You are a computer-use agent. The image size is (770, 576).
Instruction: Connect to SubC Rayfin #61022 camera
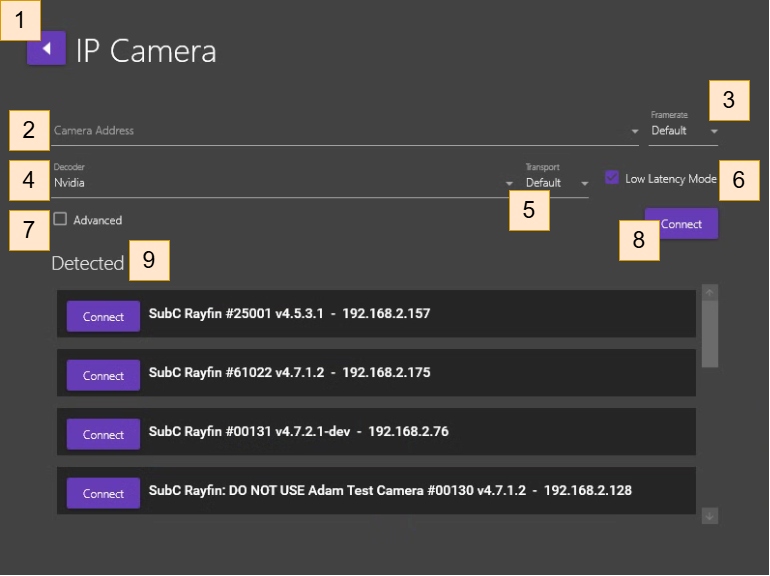103,375
